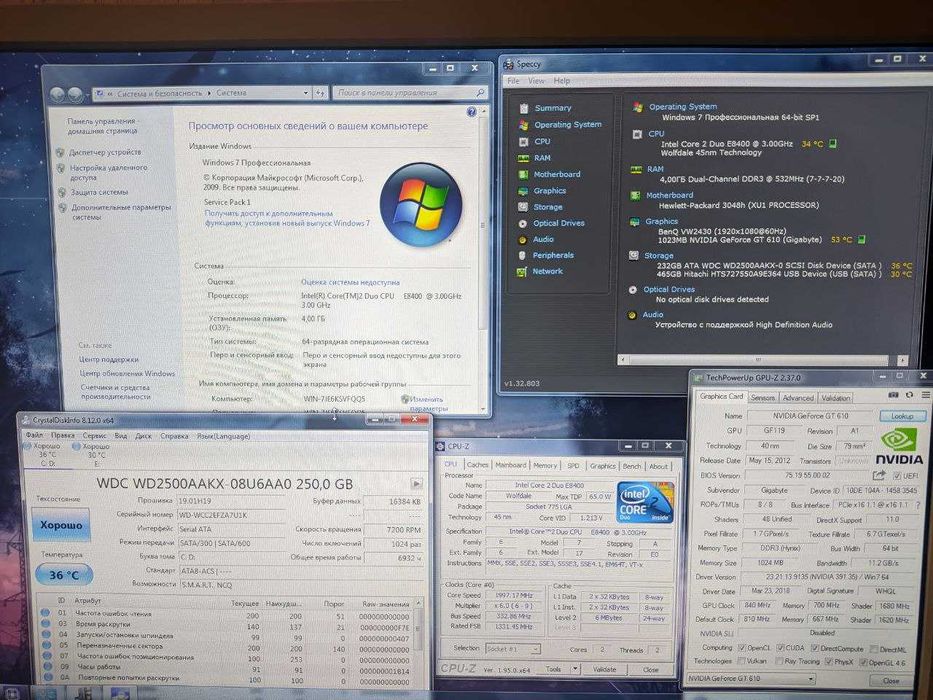Open the SPD tab in CPU-Z
The height and width of the screenshot is (700, 933).
573,466
